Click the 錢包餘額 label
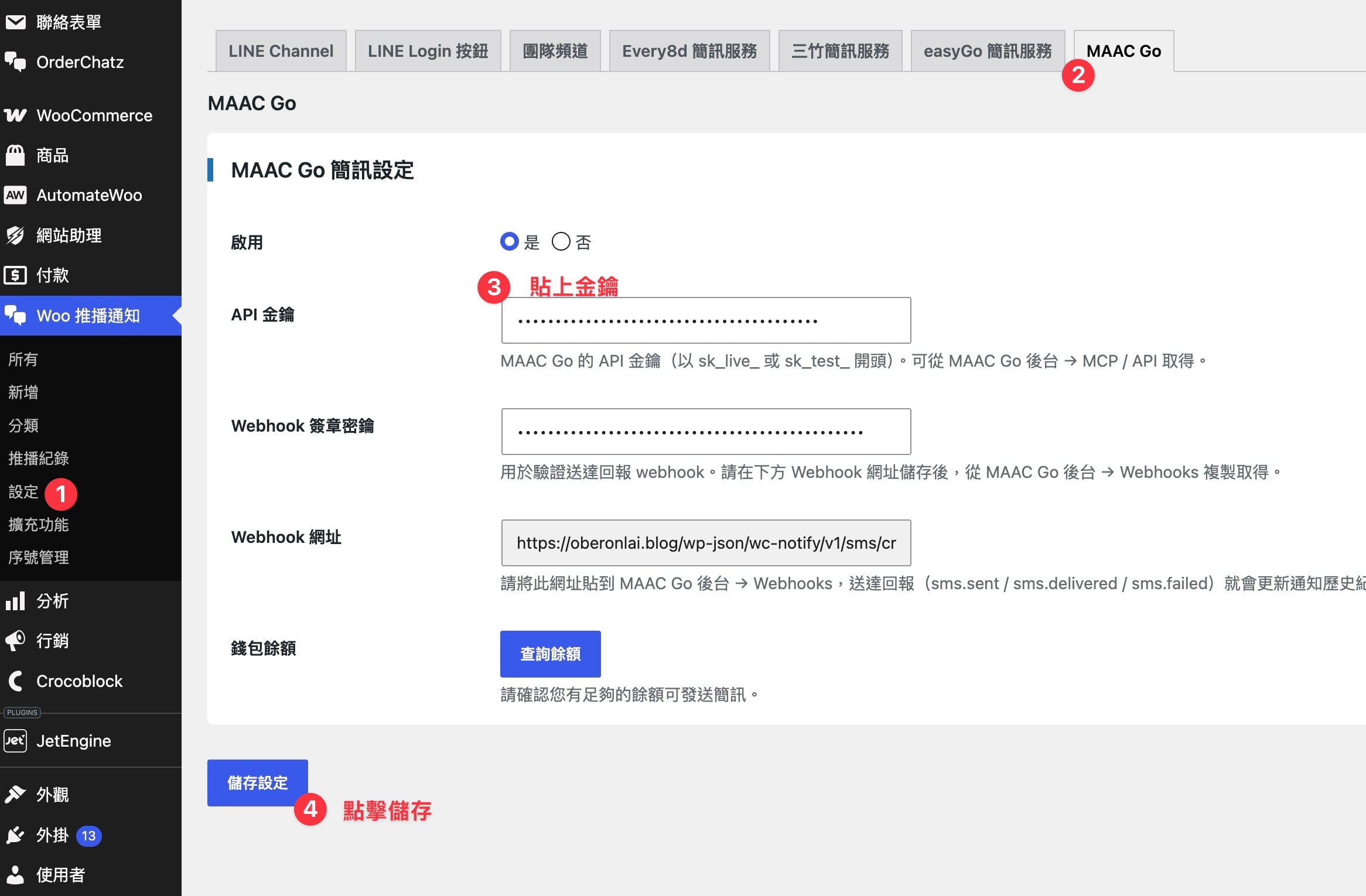1366x896 pixels. (264, 648)
